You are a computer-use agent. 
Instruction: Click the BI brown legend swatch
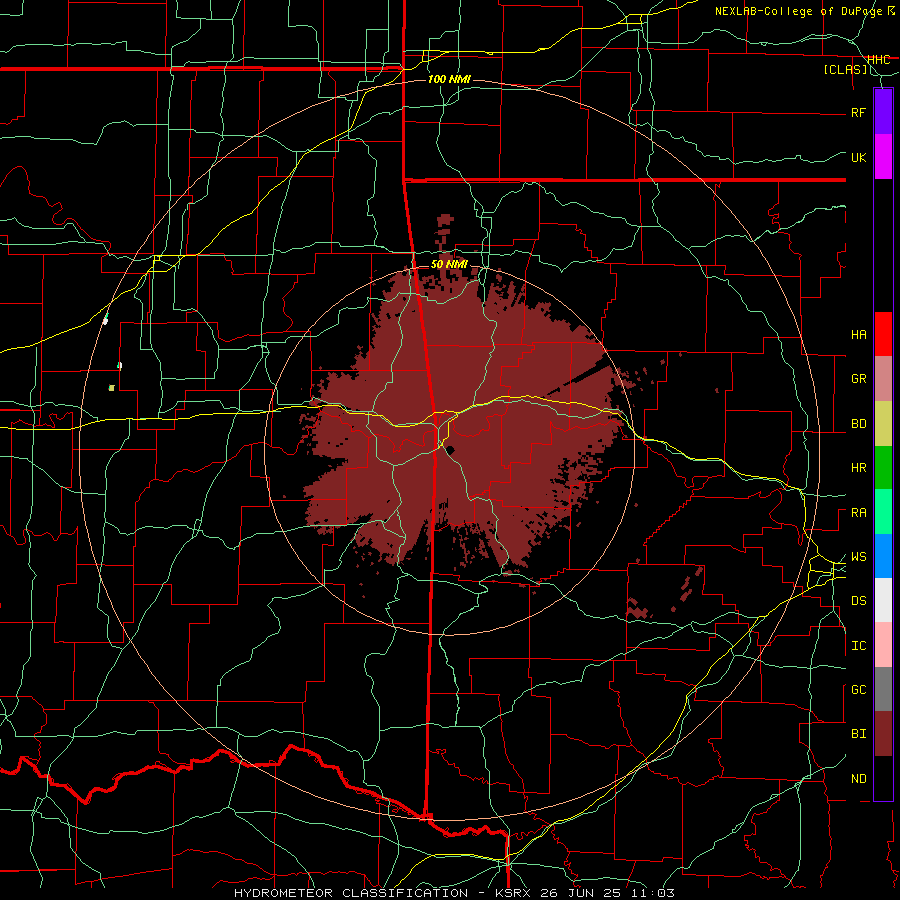pos(883,734)
